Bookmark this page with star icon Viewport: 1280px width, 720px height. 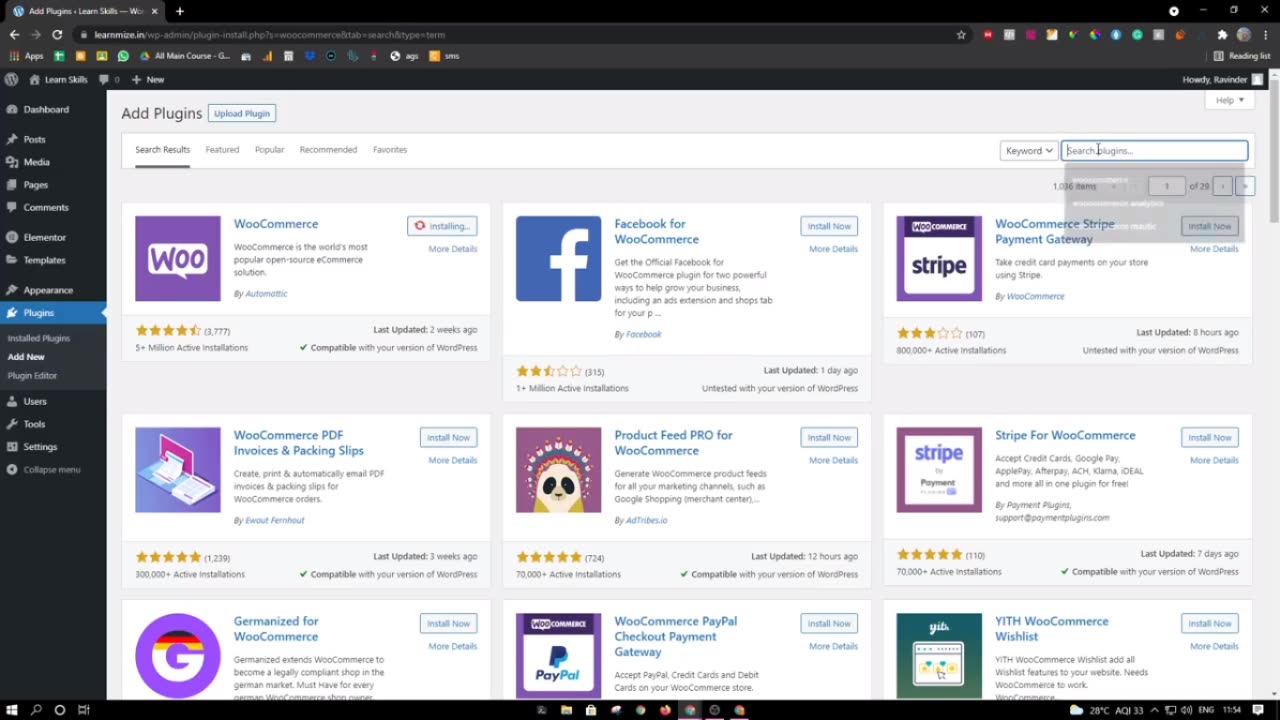click(961, 34)
